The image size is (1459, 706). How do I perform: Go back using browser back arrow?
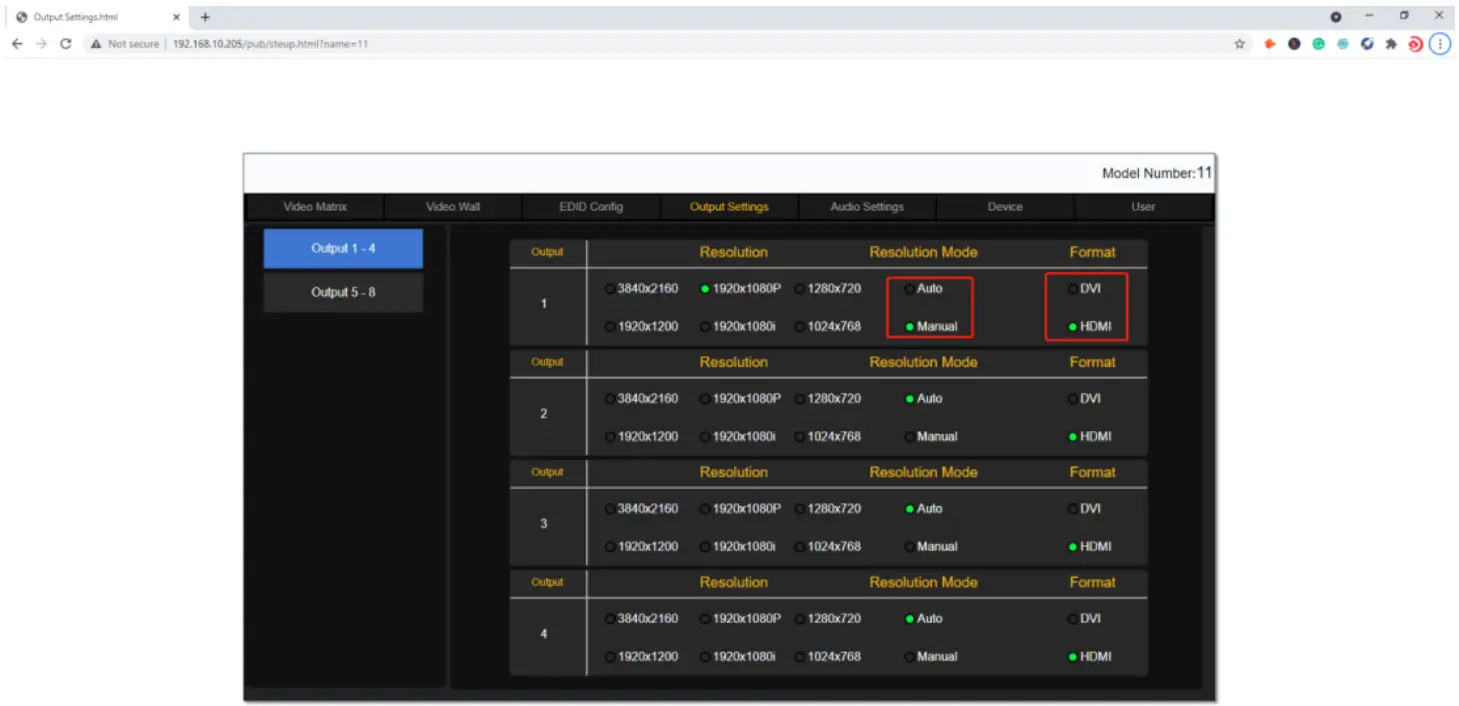pyautogui.click(x=16, y=44)
